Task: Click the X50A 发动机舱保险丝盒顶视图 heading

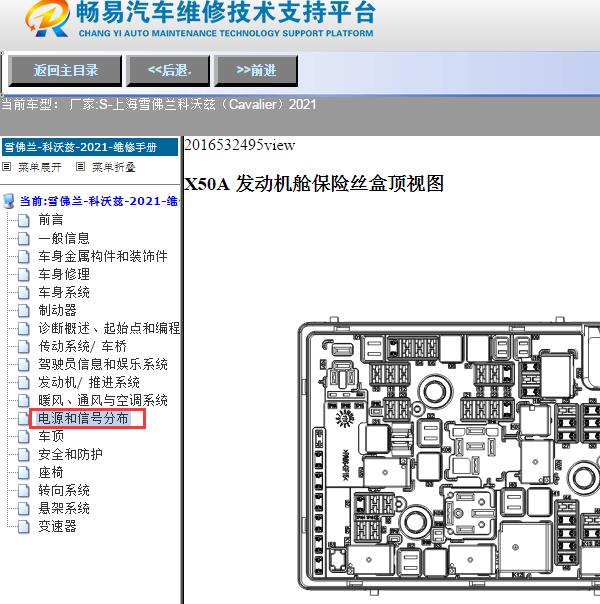Action: point(314,183)
